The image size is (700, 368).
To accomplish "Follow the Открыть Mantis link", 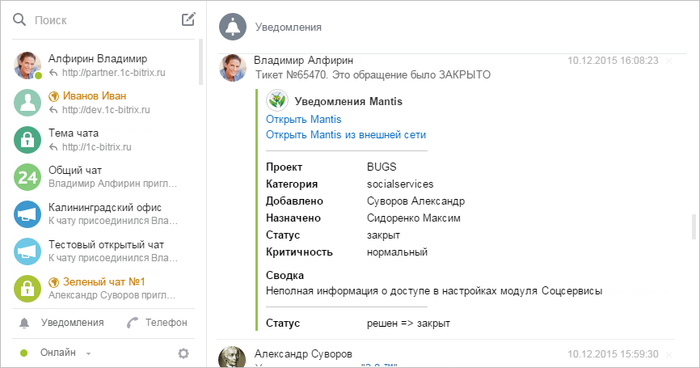I will 304,119.
